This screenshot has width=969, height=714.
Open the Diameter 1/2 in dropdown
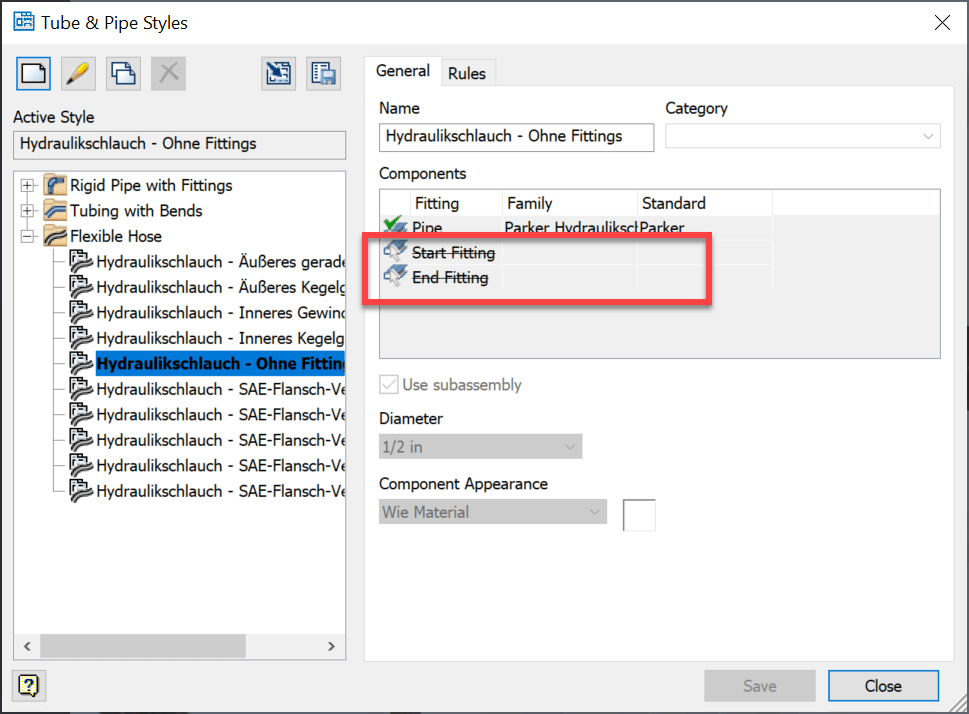[480, 446]
